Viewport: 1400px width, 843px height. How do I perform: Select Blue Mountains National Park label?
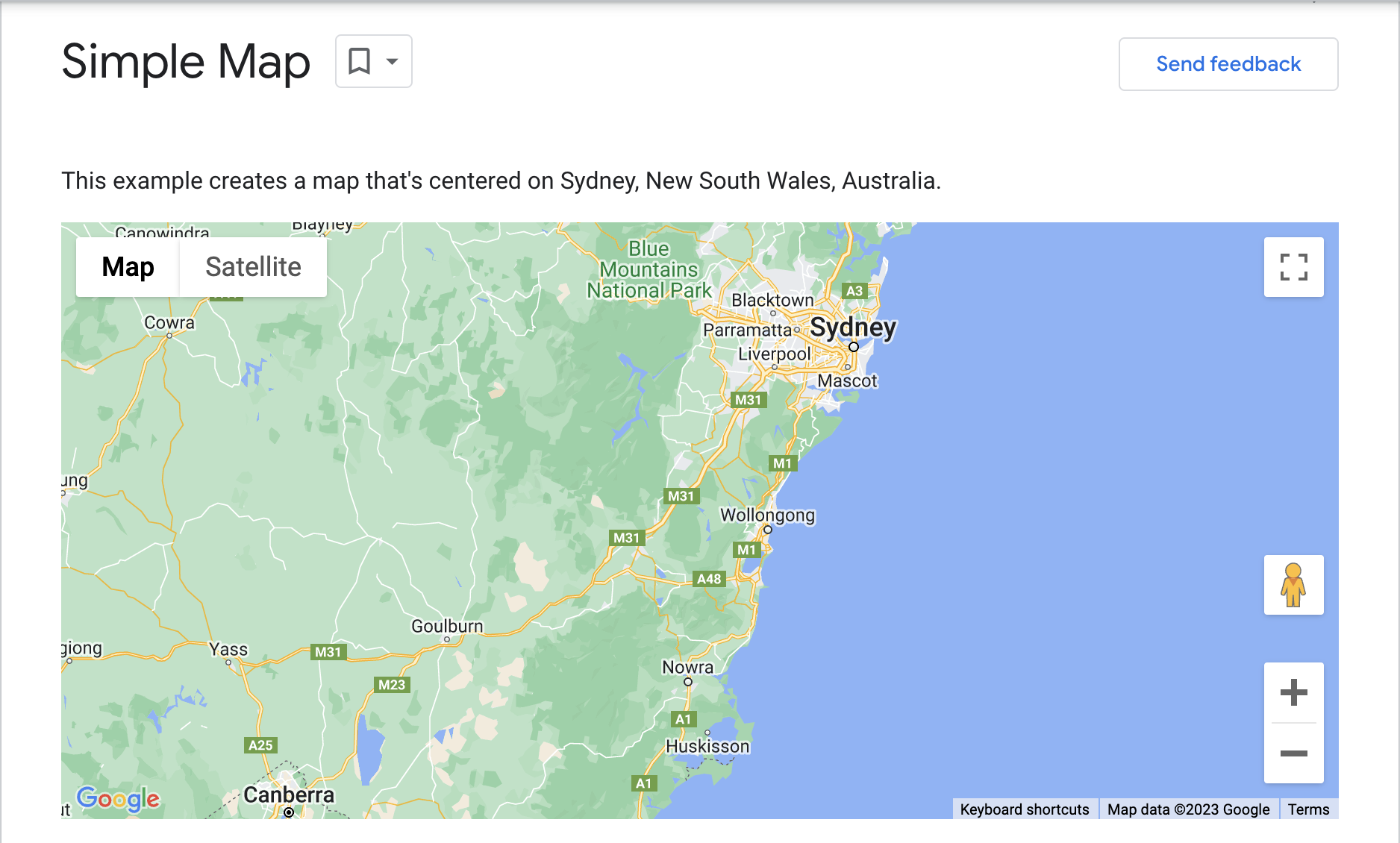pyautogui.click(x=649, y=270)
